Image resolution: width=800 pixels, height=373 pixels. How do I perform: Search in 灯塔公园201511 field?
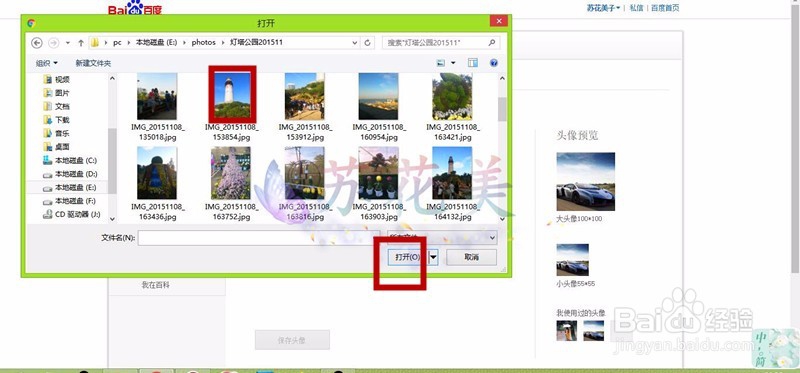pyautogui.click(x=441, y=43)
